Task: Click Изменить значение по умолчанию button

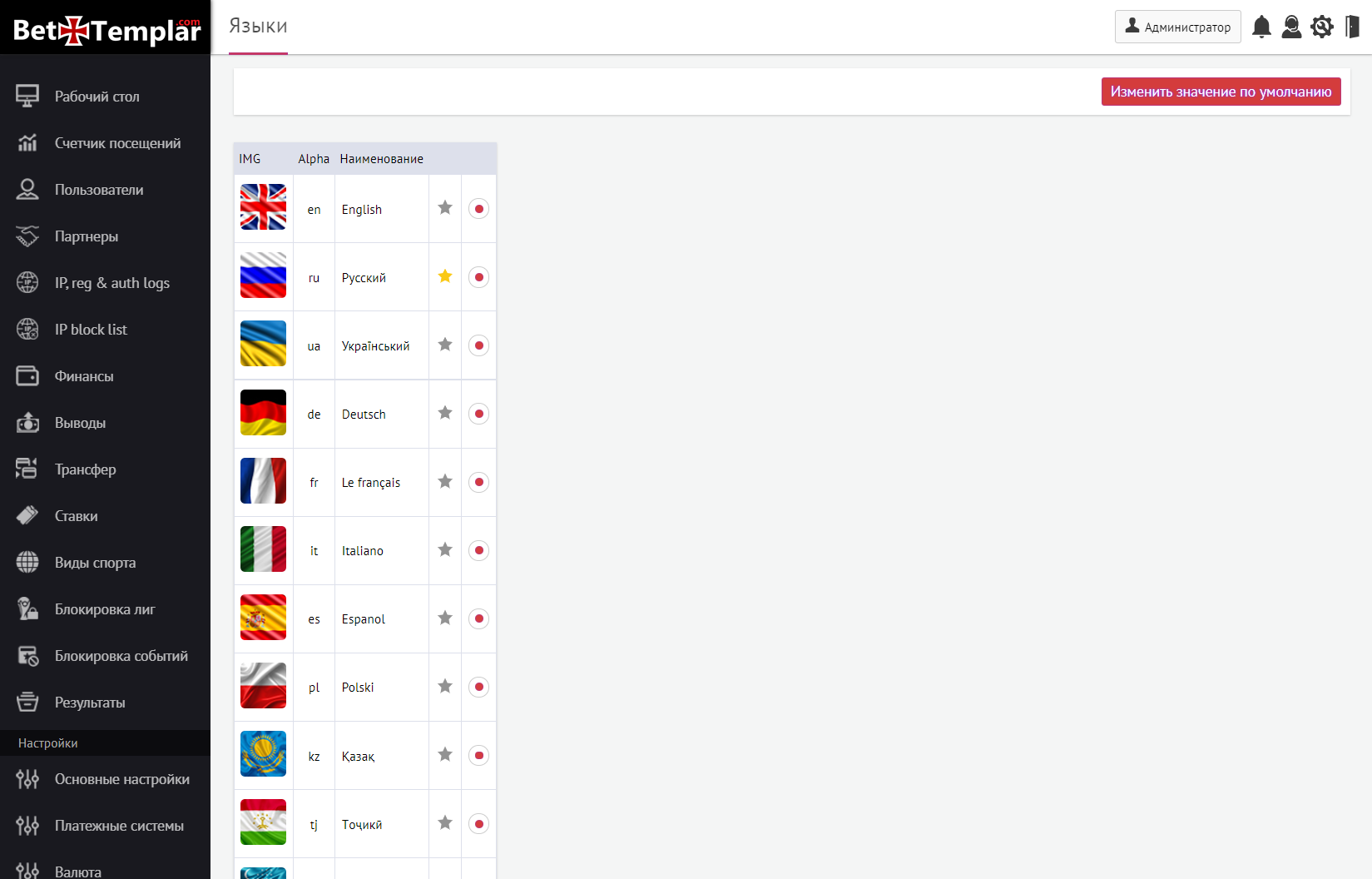Action: 1221,92
